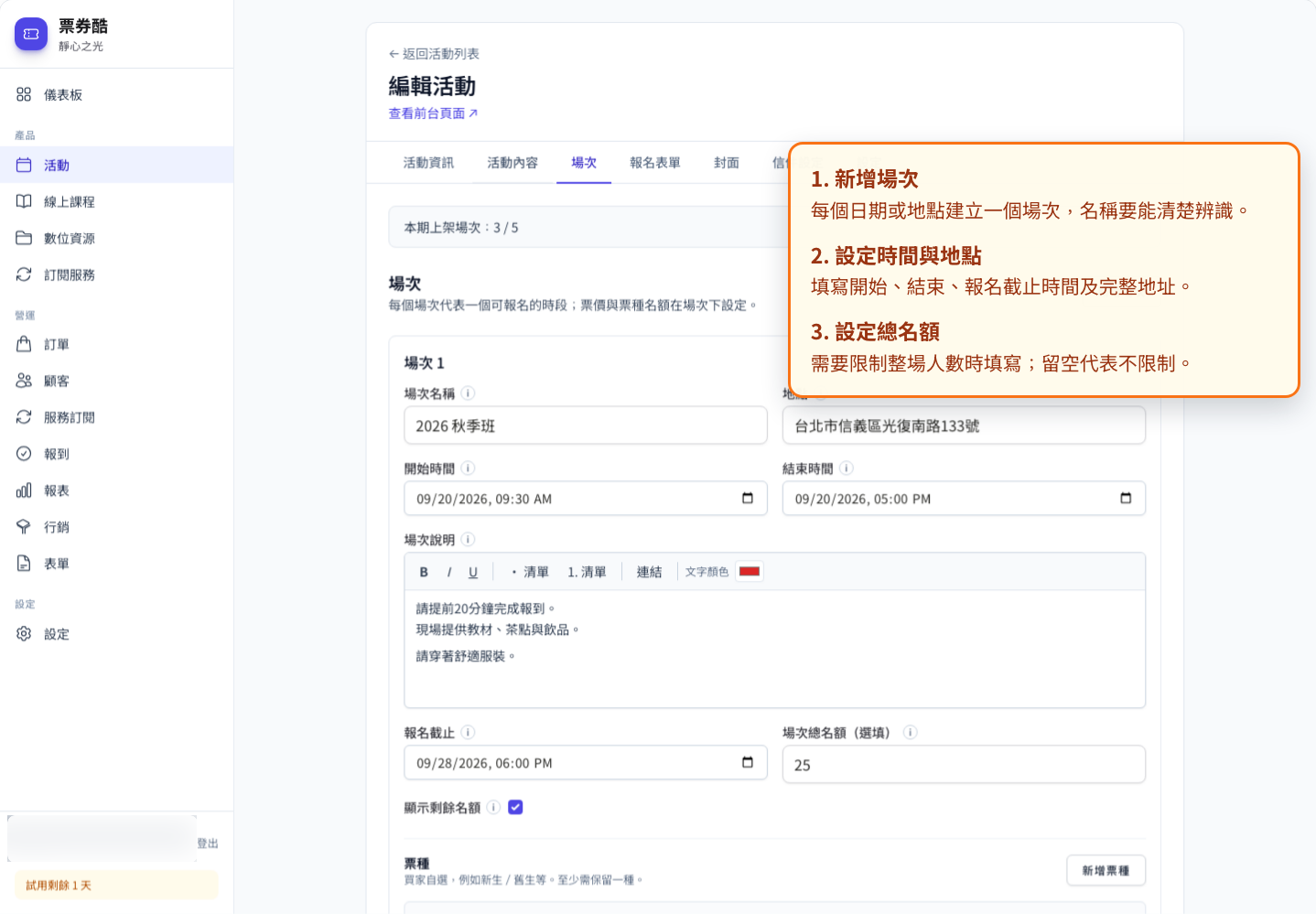1316x914 pixels.
Task: Click the 報名截止 date field
Action: point(586,763)
